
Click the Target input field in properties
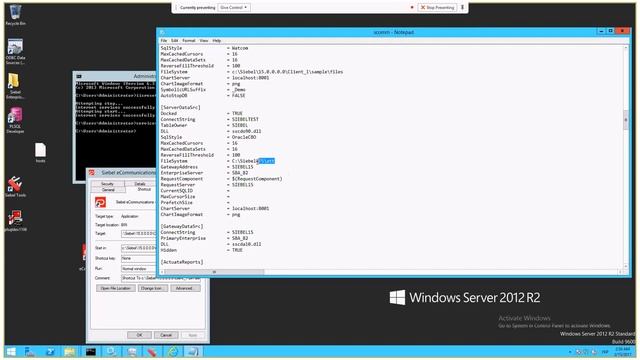coord(138,233)
